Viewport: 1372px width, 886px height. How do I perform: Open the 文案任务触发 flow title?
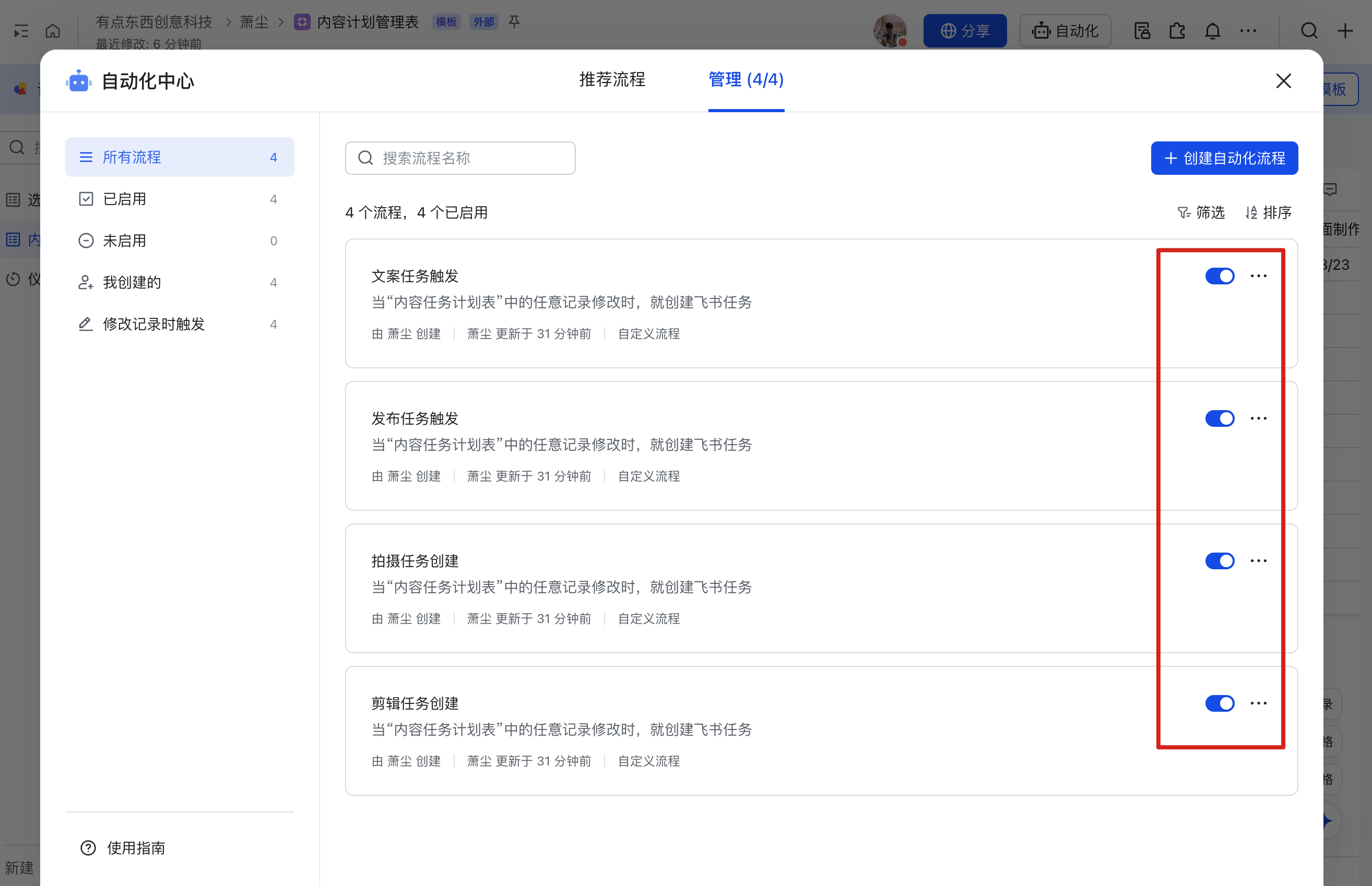click(x=415, y=276)
